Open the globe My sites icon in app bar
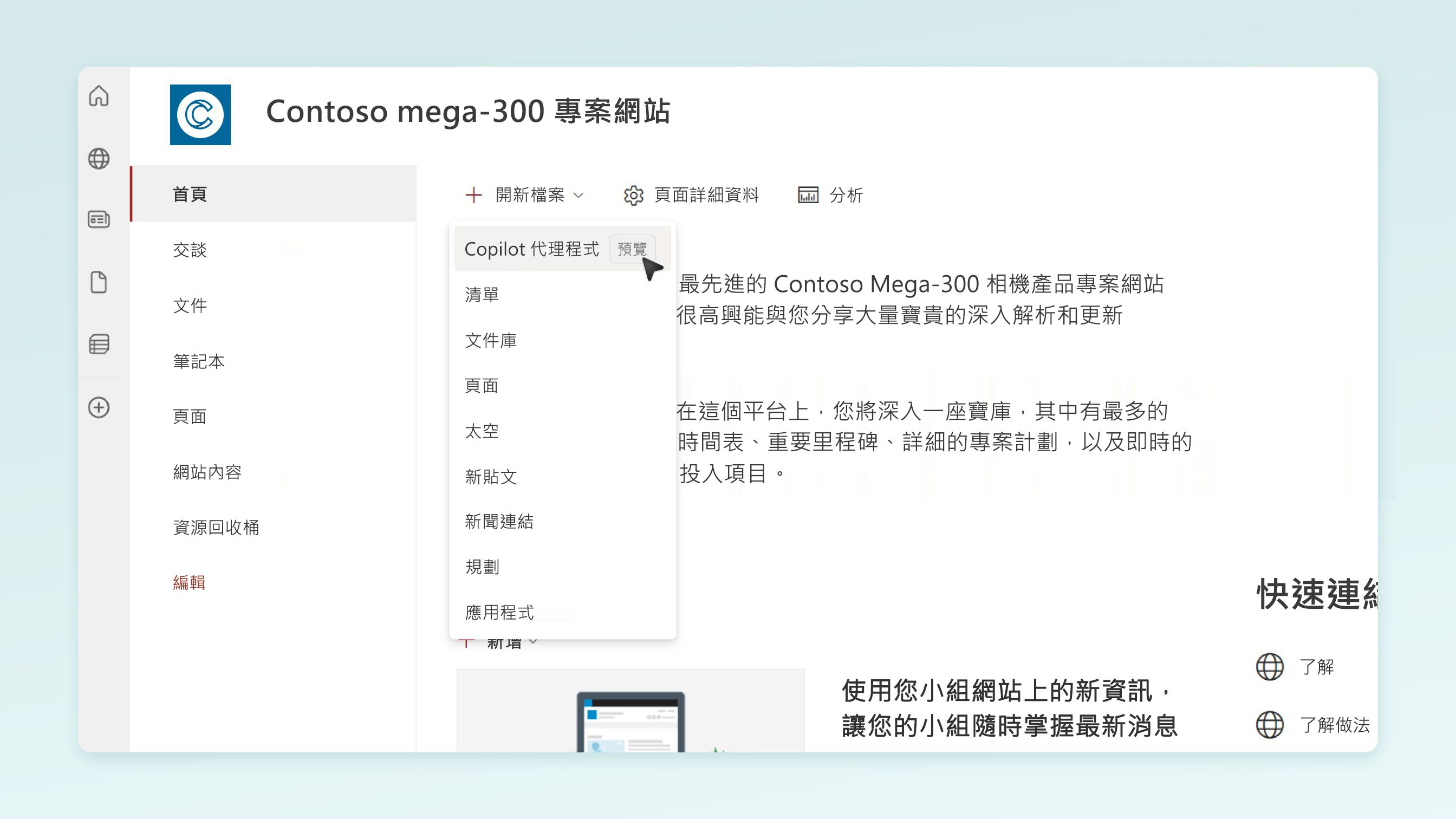Image resolution: width=1456 pixels, height=819 pixels. pos(99,158)
